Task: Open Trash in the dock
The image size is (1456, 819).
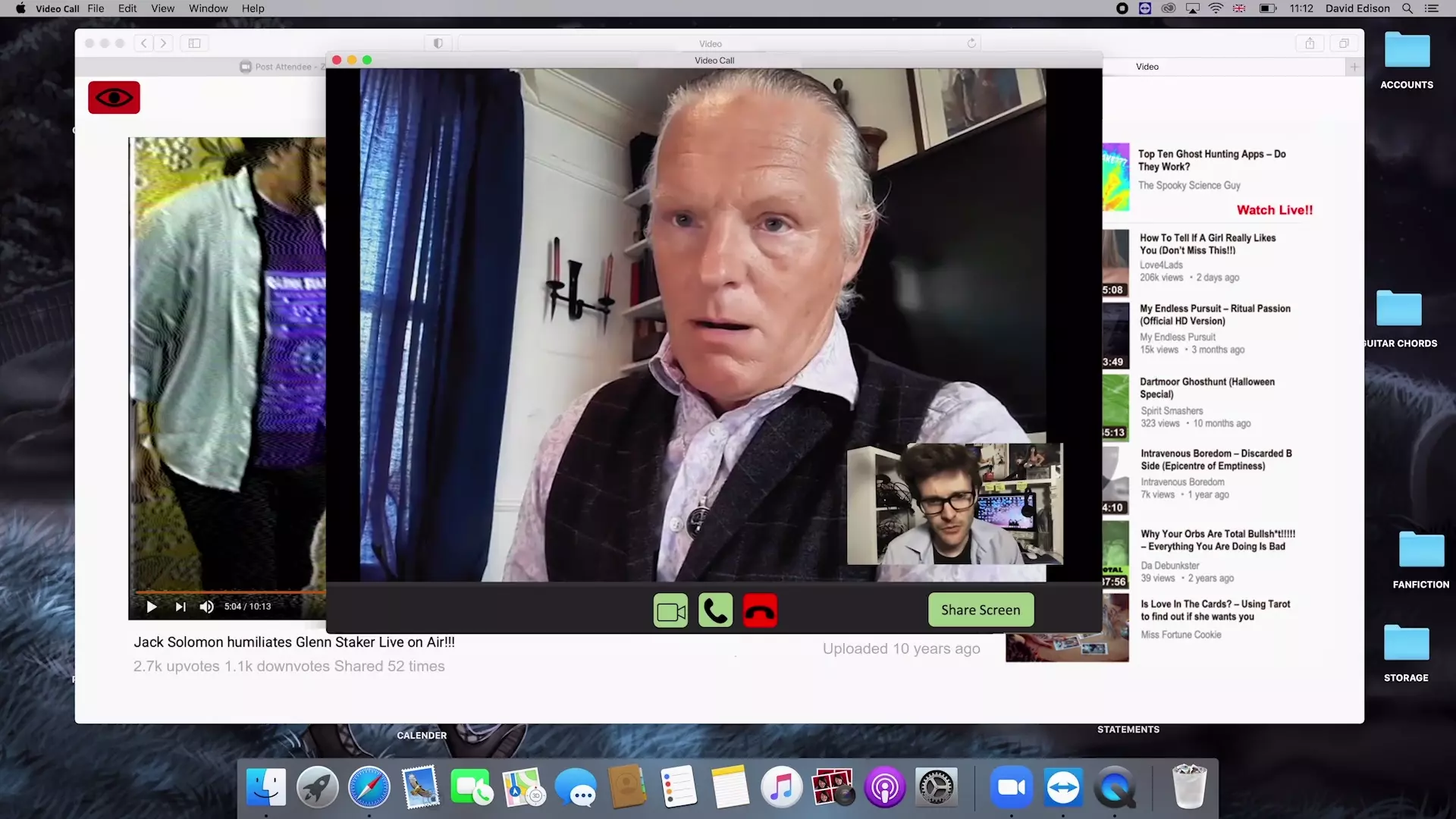Action: point(1188,787)
